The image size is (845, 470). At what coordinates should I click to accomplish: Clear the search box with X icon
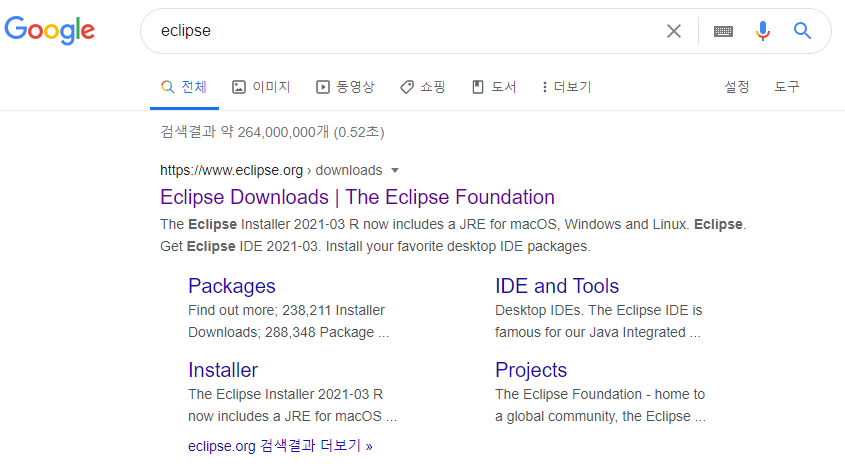click(x=674, y=31)
